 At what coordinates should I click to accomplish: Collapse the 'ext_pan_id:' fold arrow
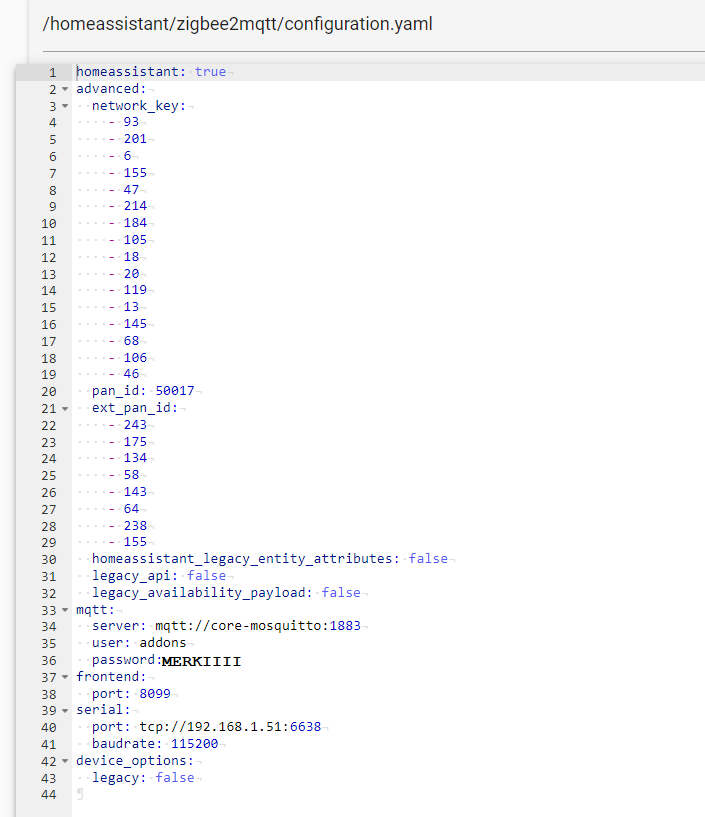(x=65, y=408)
